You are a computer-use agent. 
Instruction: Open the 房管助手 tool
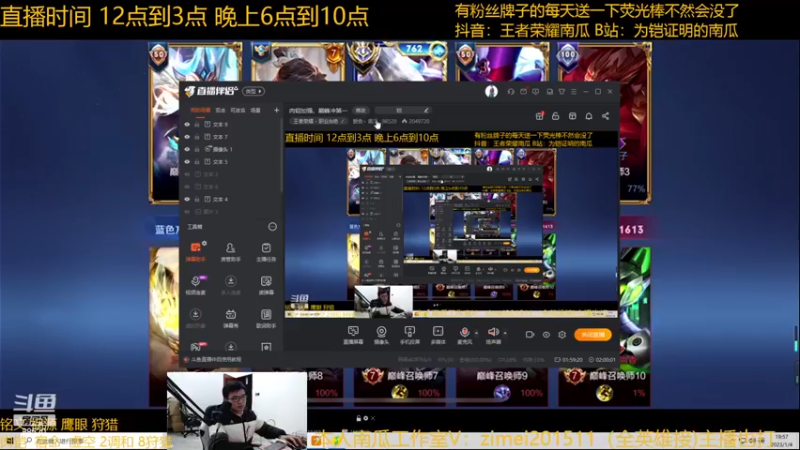tap(231, 252)
